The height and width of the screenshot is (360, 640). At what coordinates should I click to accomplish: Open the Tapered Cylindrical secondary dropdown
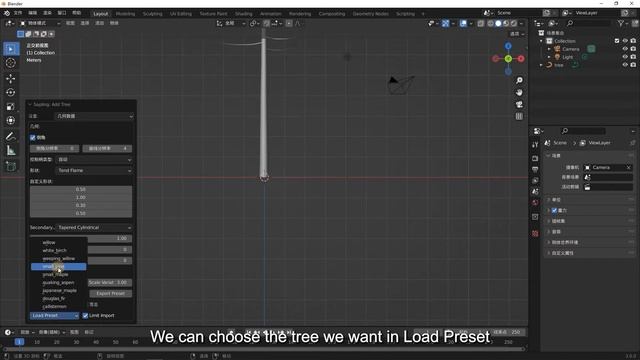(x=94, y=228)
